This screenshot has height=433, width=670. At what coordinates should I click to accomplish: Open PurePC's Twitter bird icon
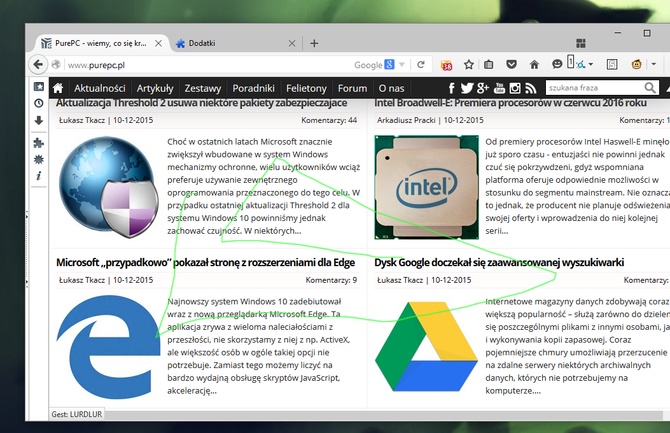[x=467, y=88]
